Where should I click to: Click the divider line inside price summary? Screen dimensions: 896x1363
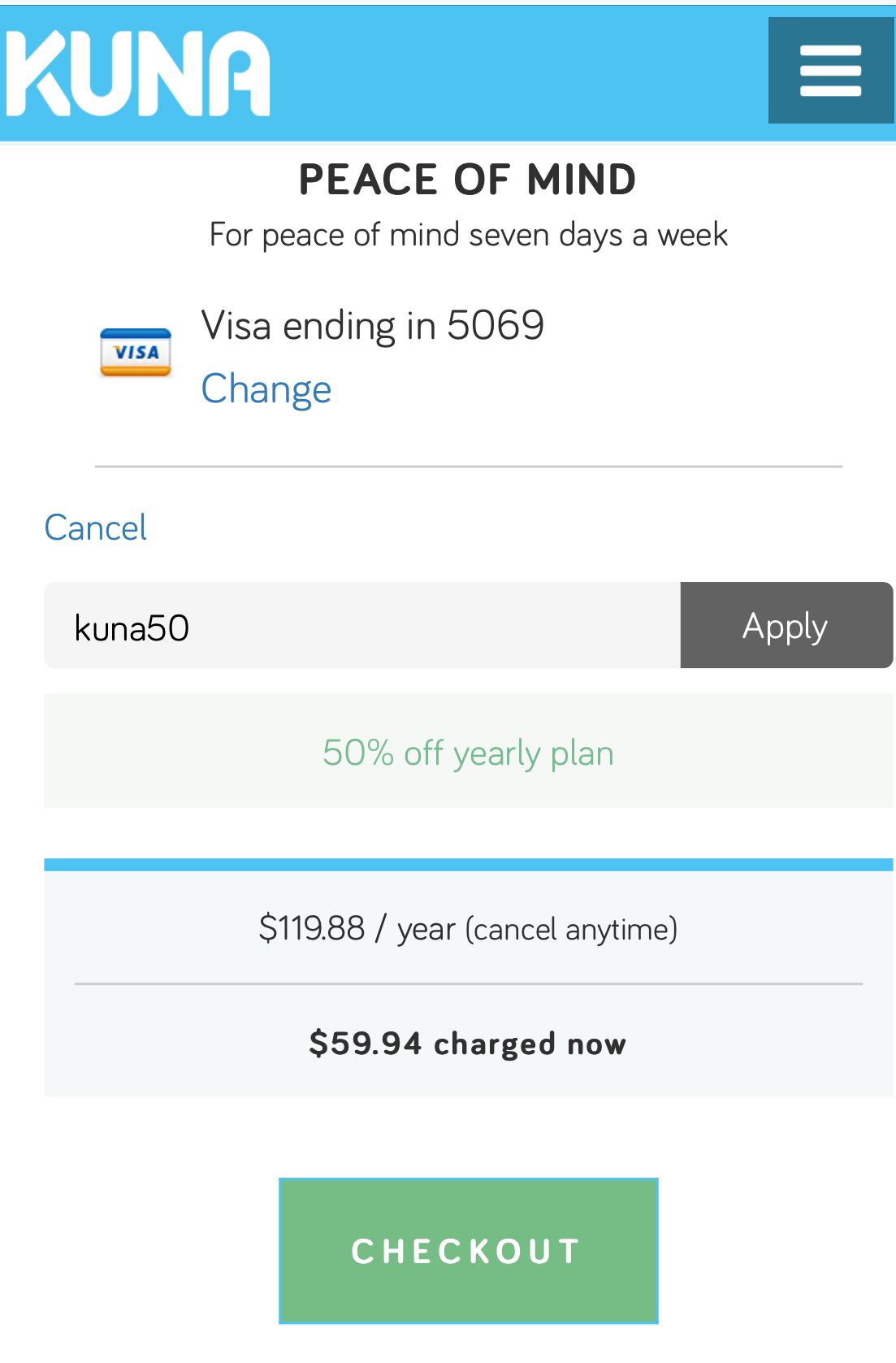tap(468, 983)
